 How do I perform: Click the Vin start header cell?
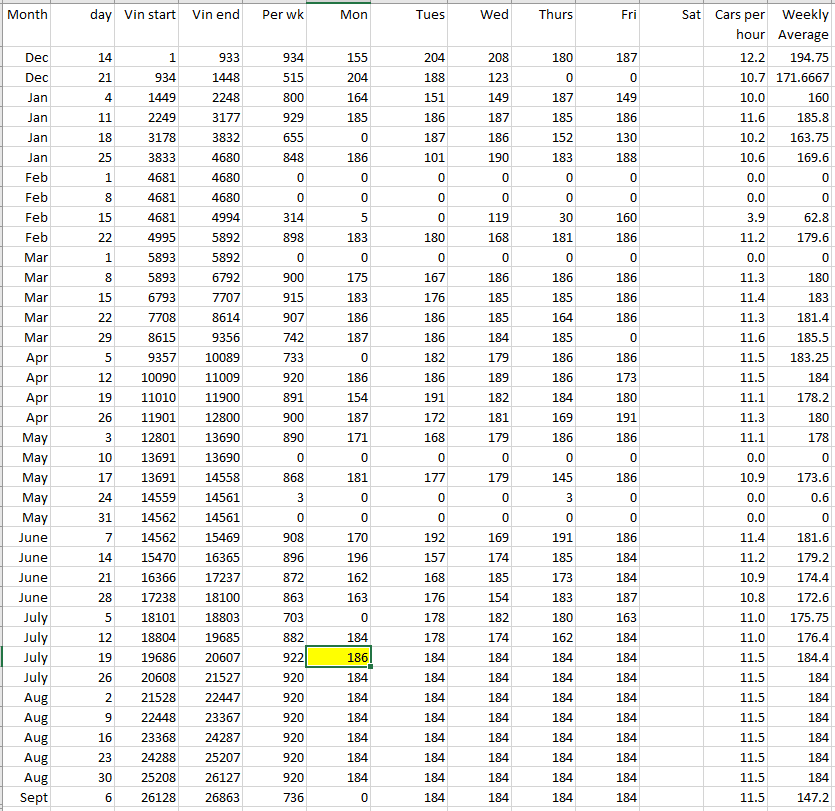click(150, 15)
